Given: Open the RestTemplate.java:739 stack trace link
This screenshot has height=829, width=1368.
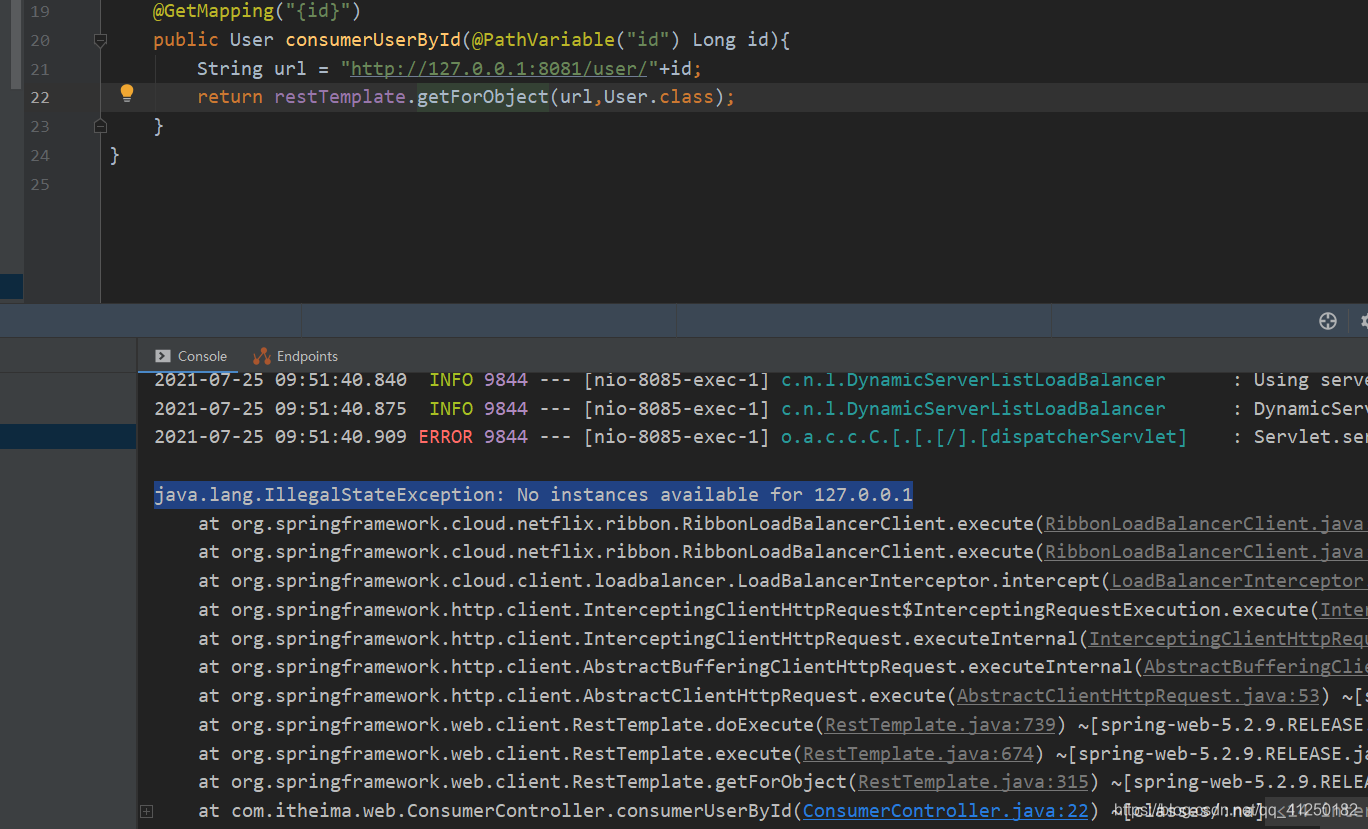Looking at the screenshot, I should tap(938, 724).
